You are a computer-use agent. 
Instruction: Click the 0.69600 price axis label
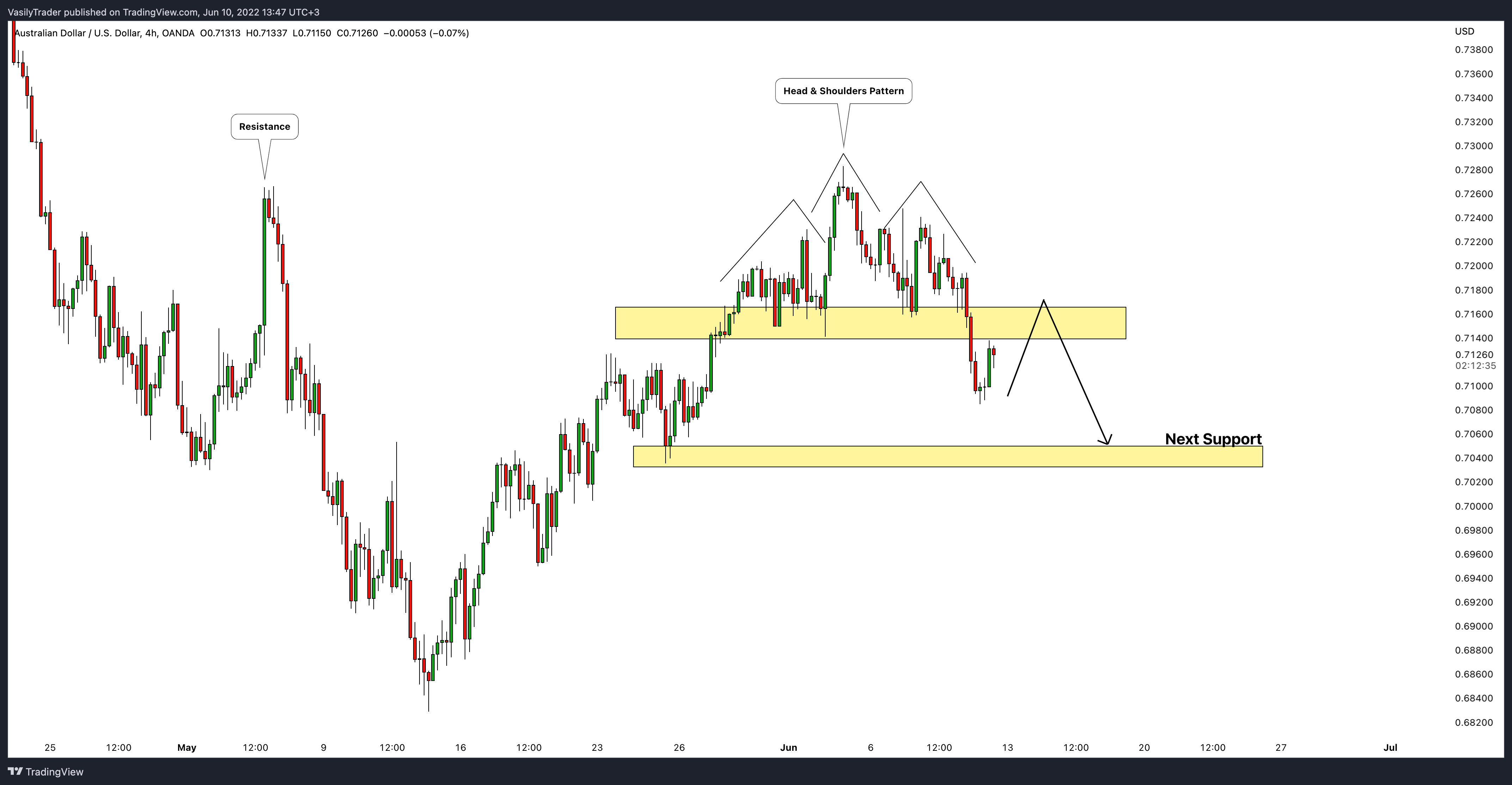tap(1474, 554)
